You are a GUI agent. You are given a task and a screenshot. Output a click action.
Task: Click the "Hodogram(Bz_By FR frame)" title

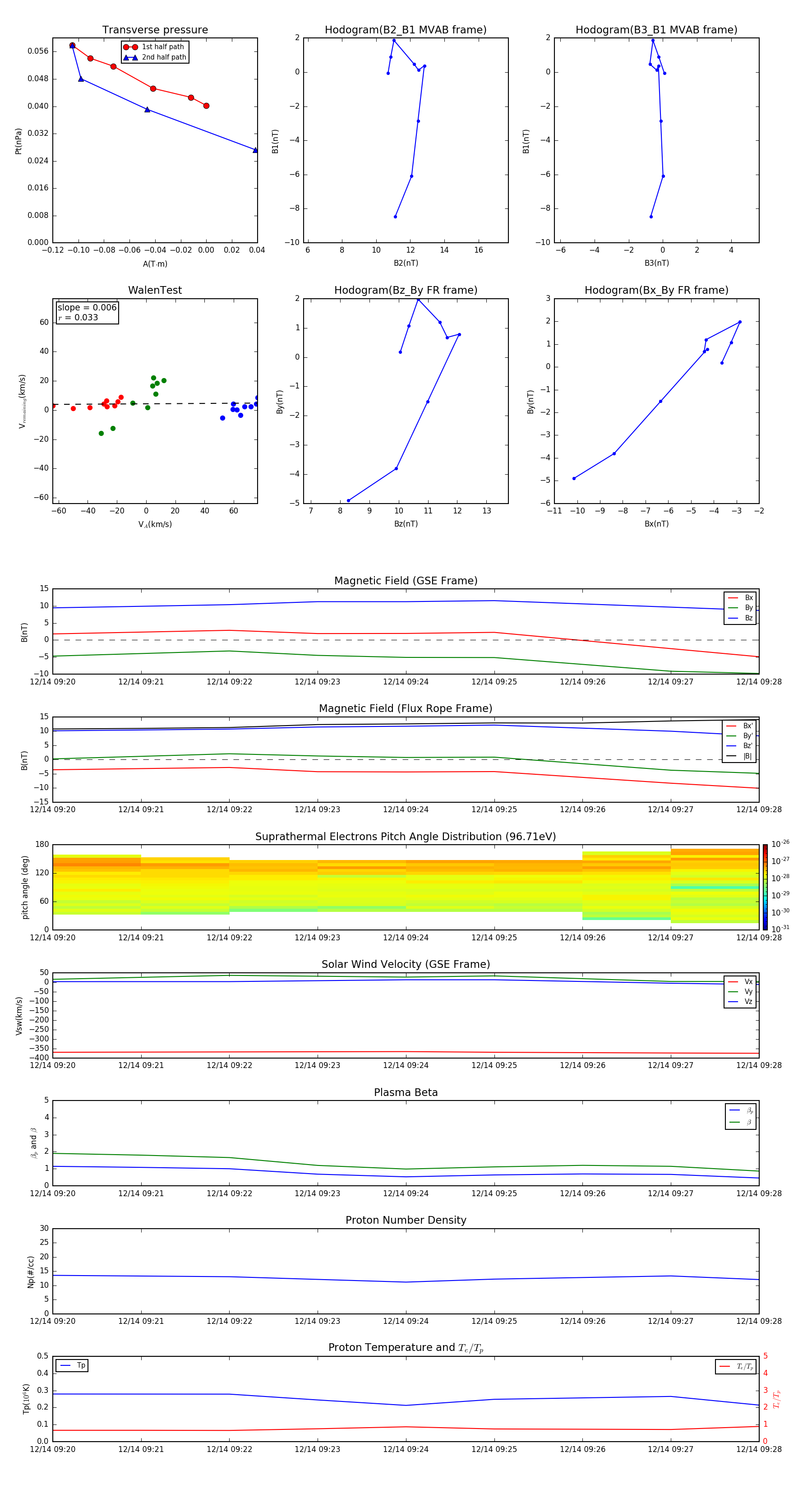coord(406,290)
